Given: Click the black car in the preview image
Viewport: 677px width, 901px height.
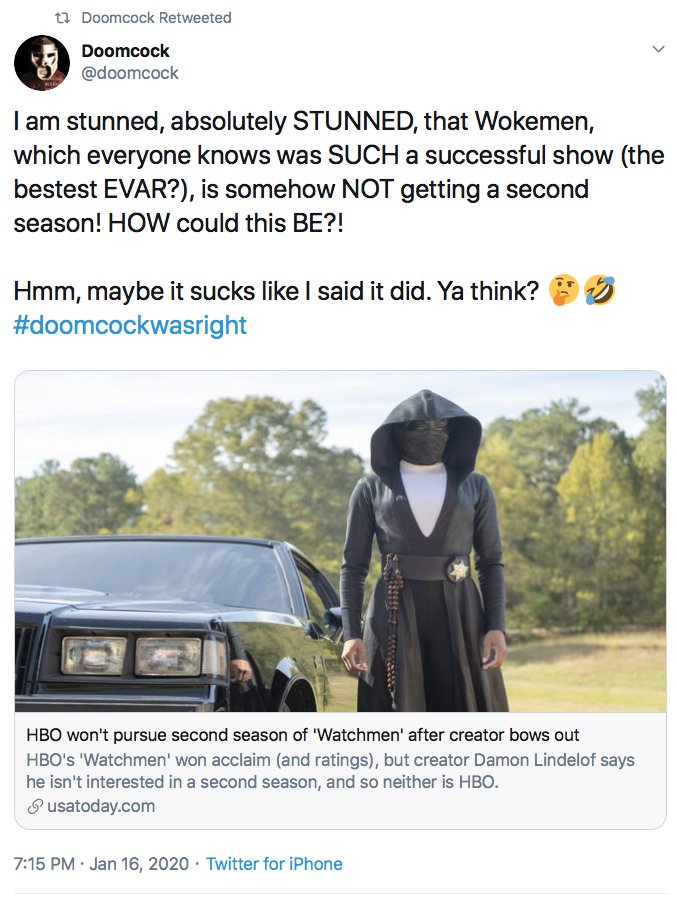Looking at the screenshot, I should (178, 623).
